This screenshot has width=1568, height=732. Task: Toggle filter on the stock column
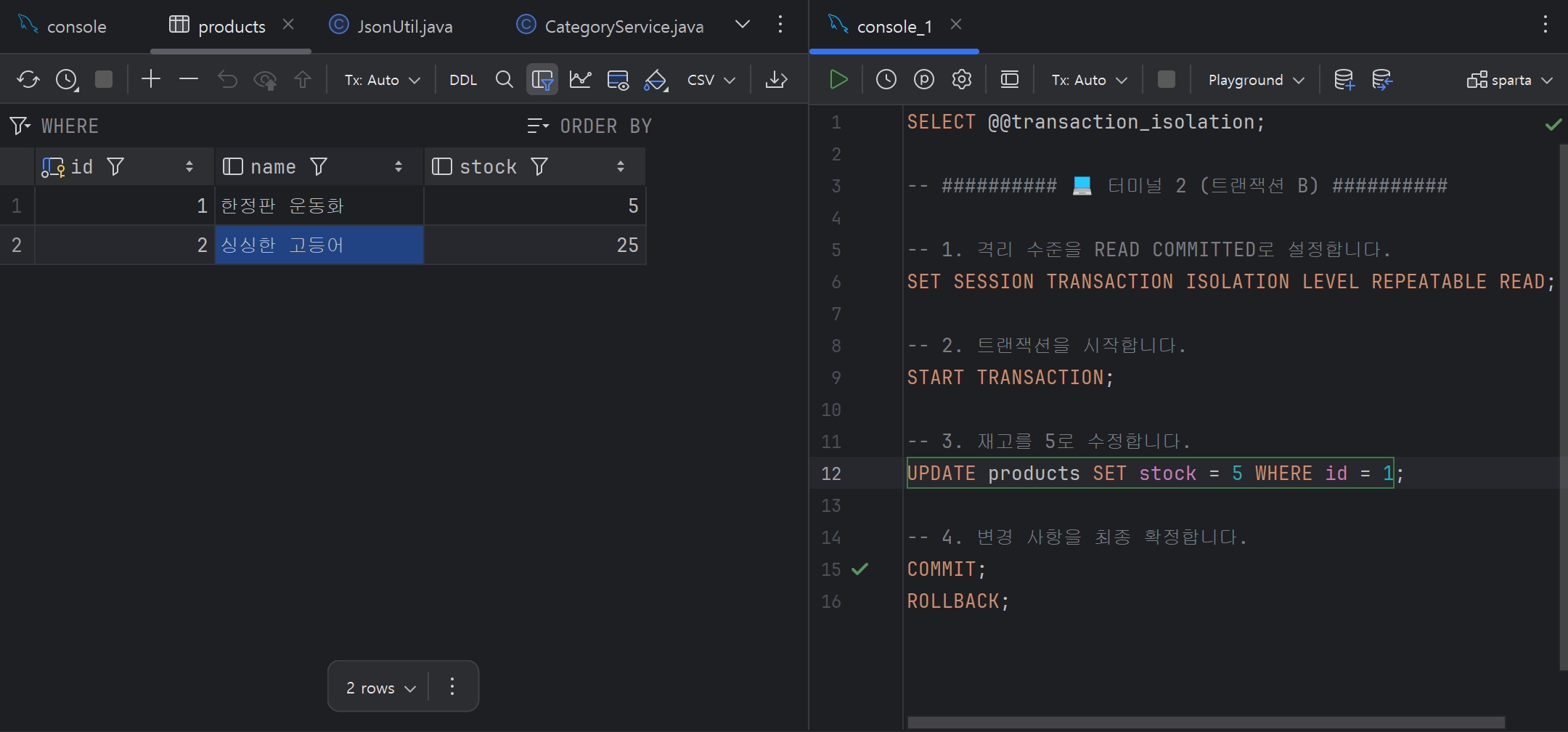[x=539, y=167]
